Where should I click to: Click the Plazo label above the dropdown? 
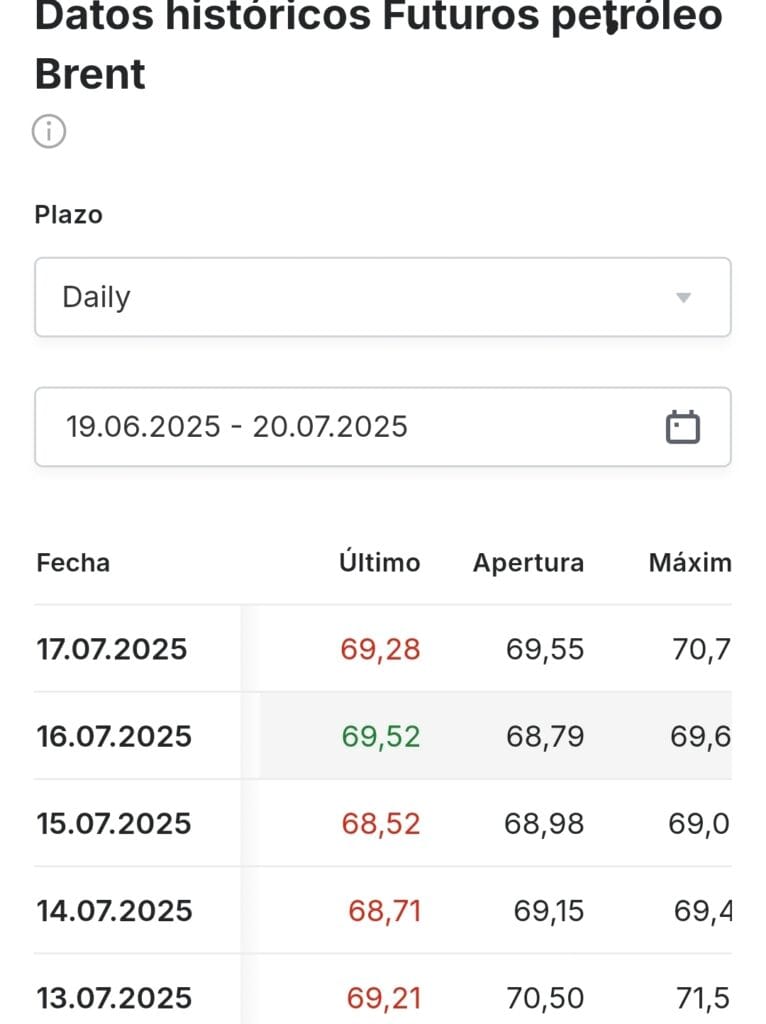[69, 214]
